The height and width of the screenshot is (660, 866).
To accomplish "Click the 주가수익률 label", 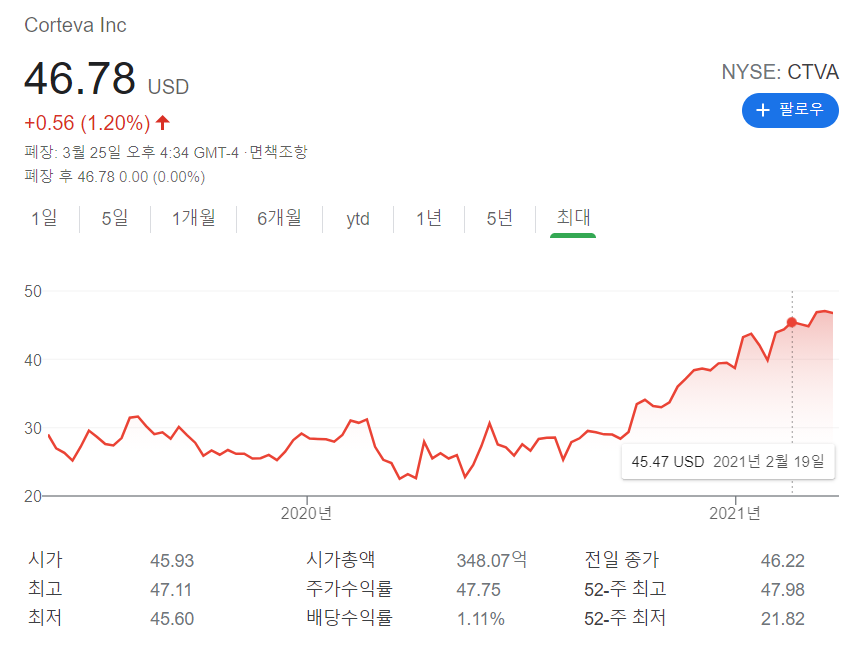I will pyautogui.click(x=350, y=589).
